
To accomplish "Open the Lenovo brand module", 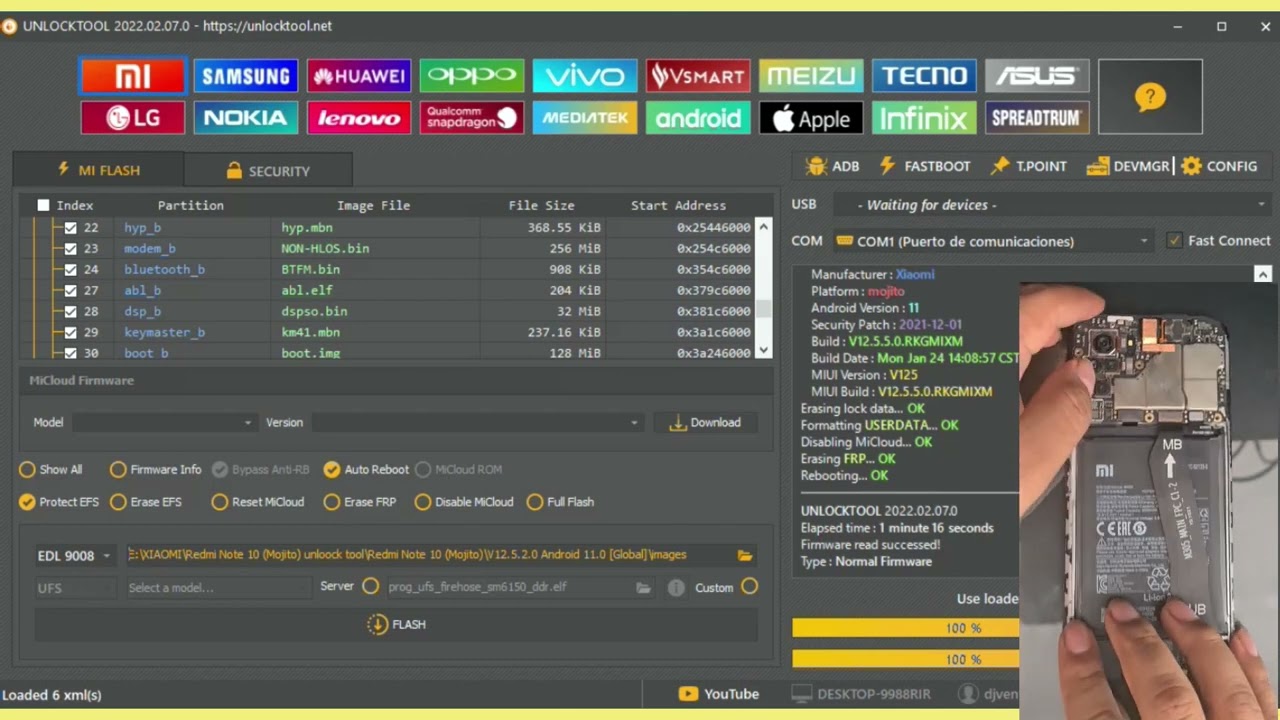I will (x=359, y=118).
